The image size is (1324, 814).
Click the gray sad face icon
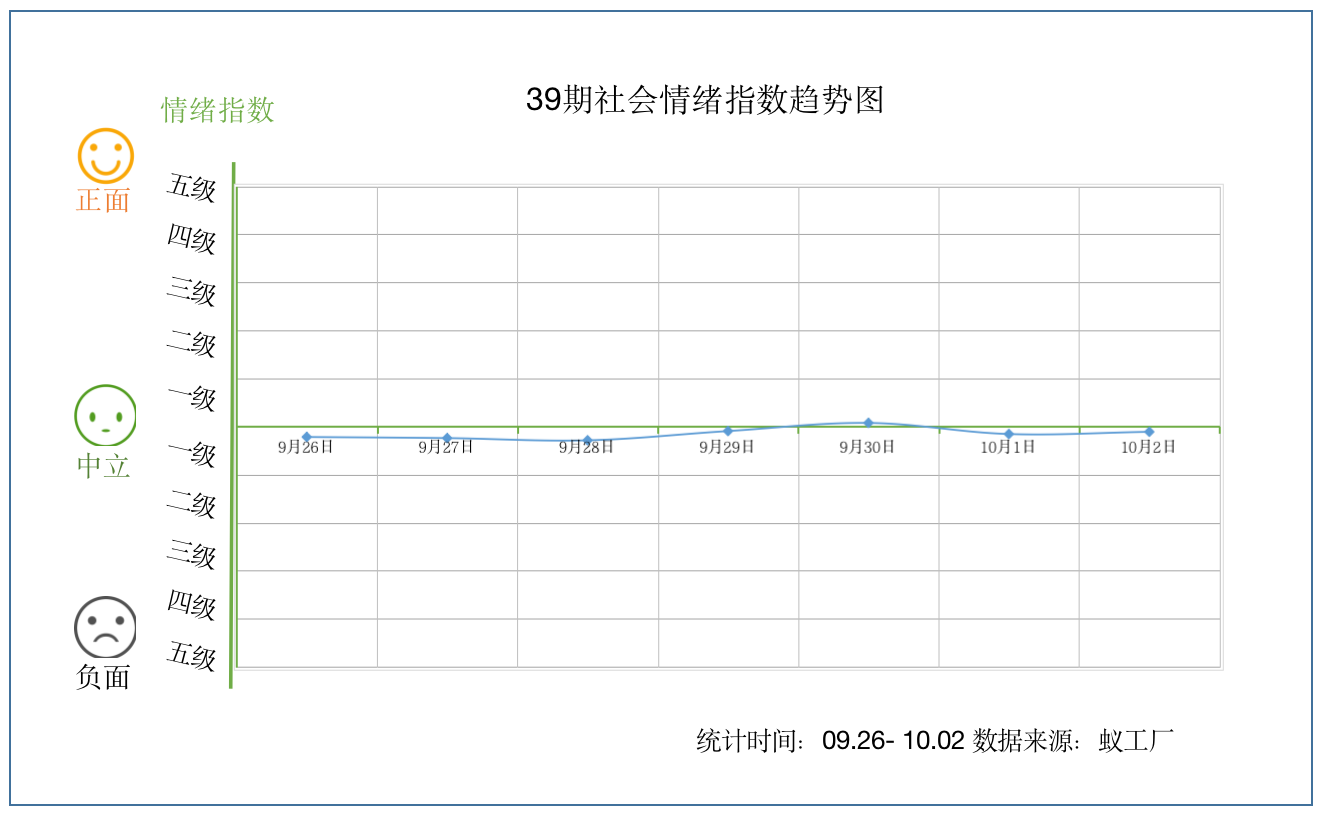(x=105, y=627)
